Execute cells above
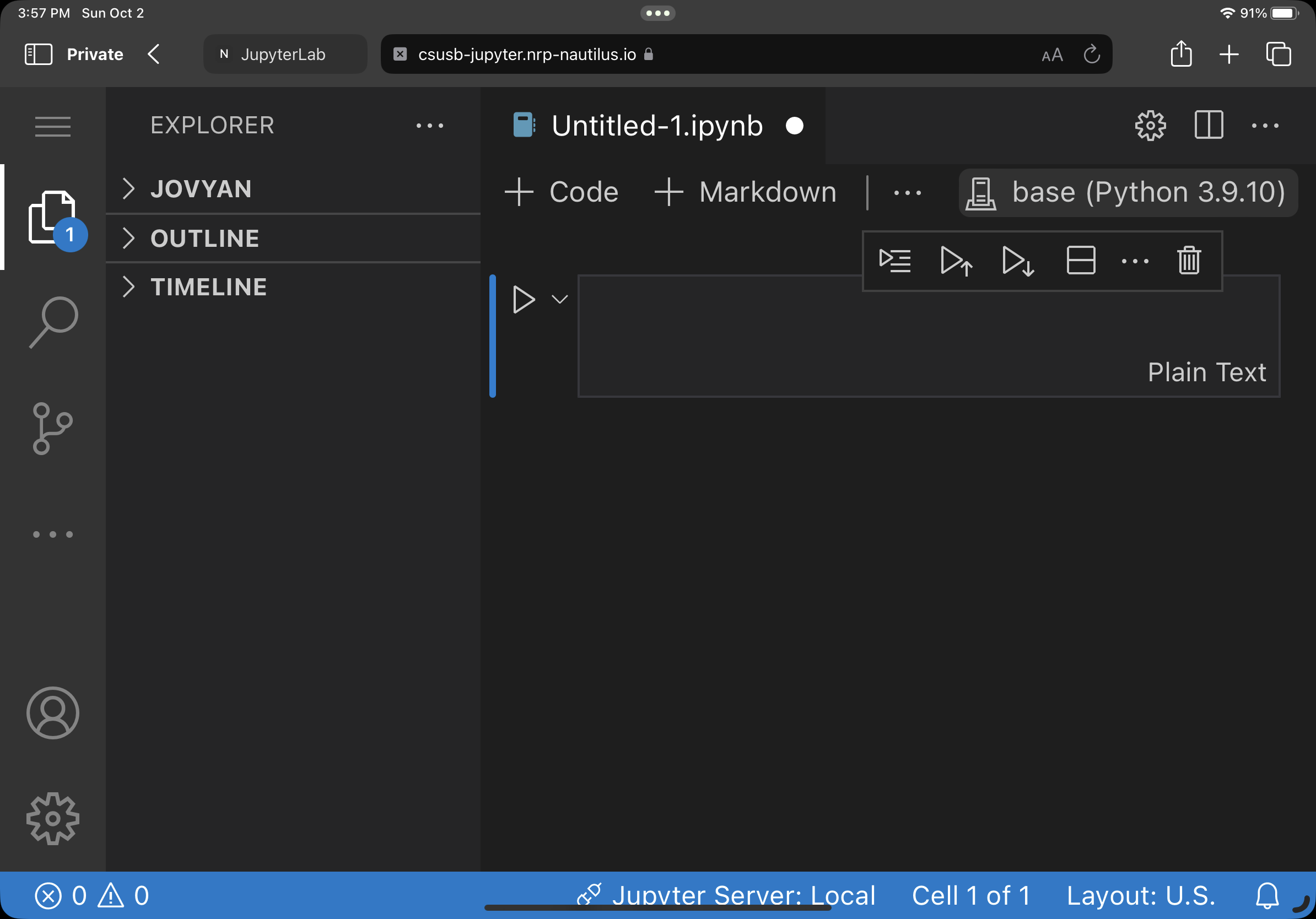This screenshot has width=1316, height=919. [956, 261]
